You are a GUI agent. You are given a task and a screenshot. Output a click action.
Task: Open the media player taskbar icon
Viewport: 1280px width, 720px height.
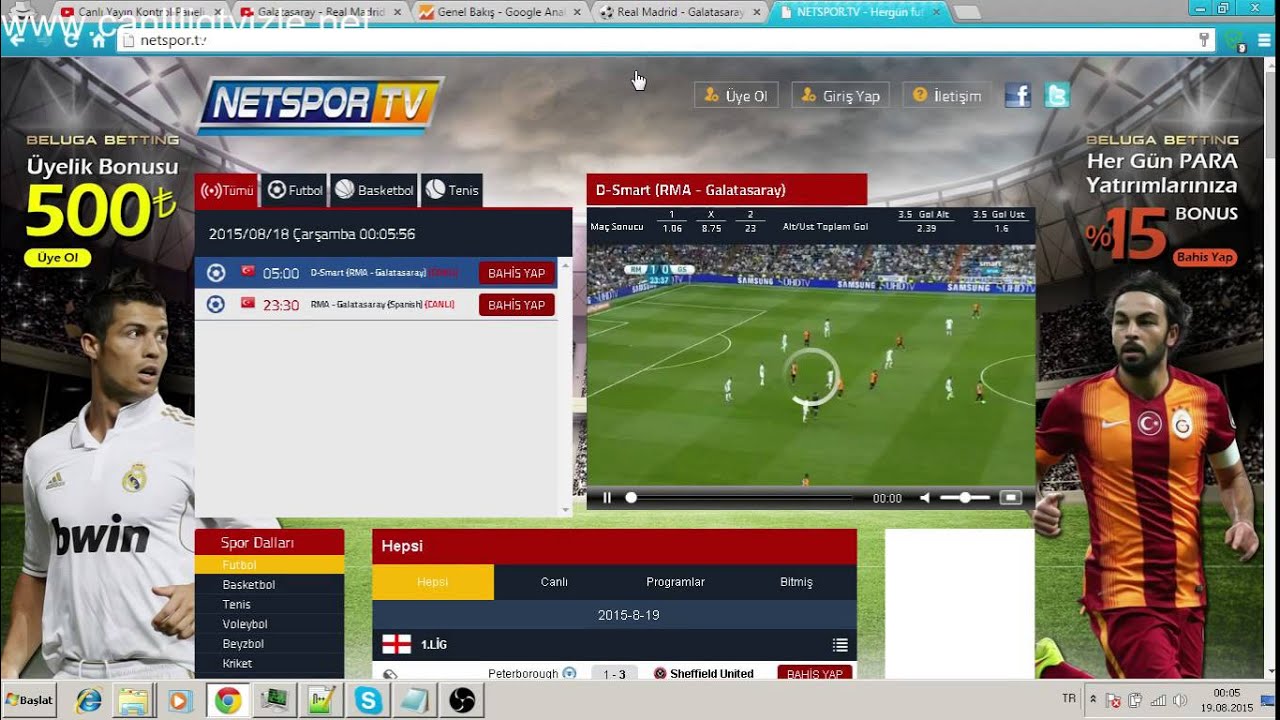tap(180, 701)
